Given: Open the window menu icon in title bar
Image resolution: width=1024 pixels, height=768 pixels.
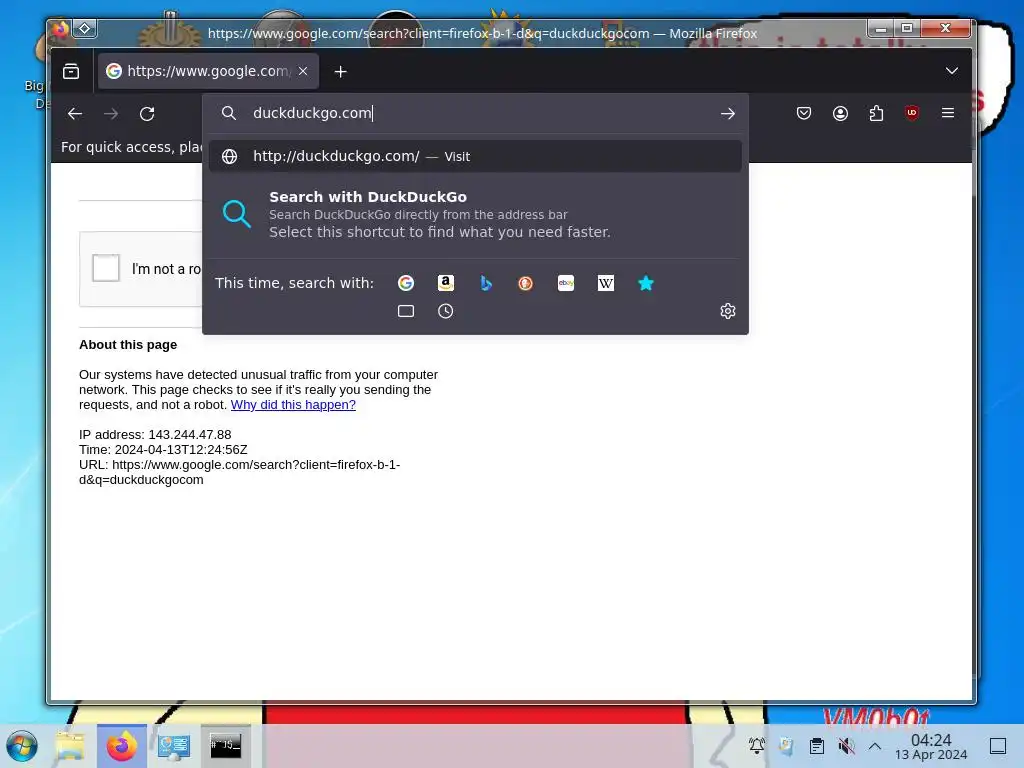Looking at the screenshot, I should pyautogui.click(x=61, y=29).
